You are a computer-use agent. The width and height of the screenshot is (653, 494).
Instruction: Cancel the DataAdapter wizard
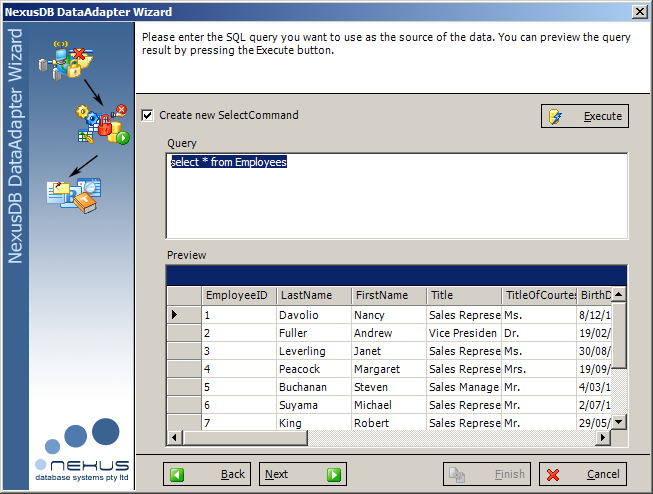click(x=583, y=474)
